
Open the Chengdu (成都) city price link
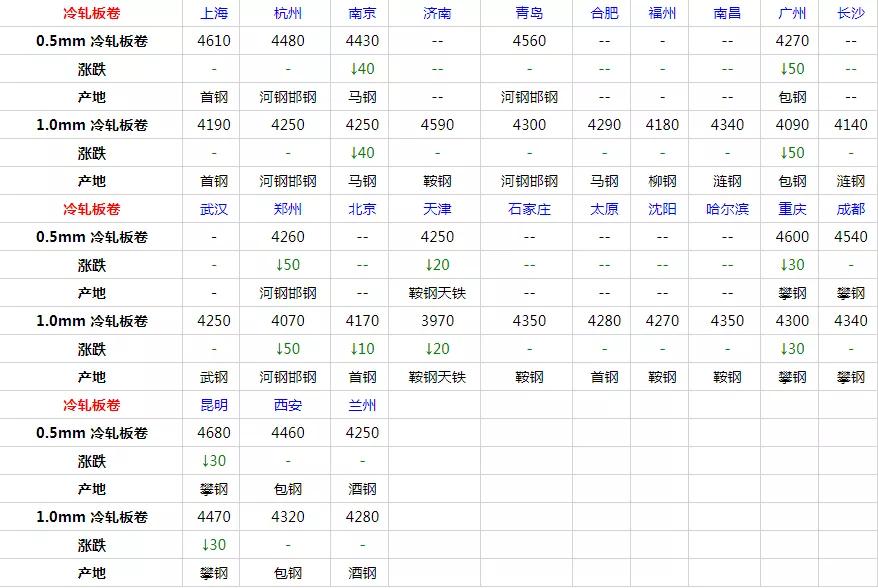[x=849, y=209]
